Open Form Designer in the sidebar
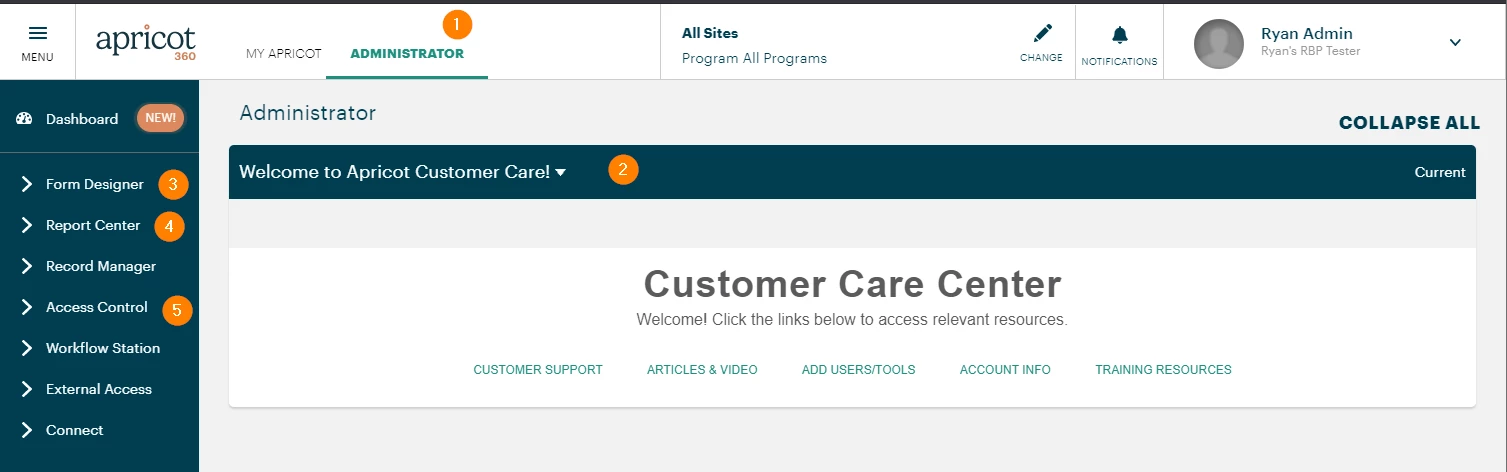This screenshot has width=1507, height=472. point(95,184)
